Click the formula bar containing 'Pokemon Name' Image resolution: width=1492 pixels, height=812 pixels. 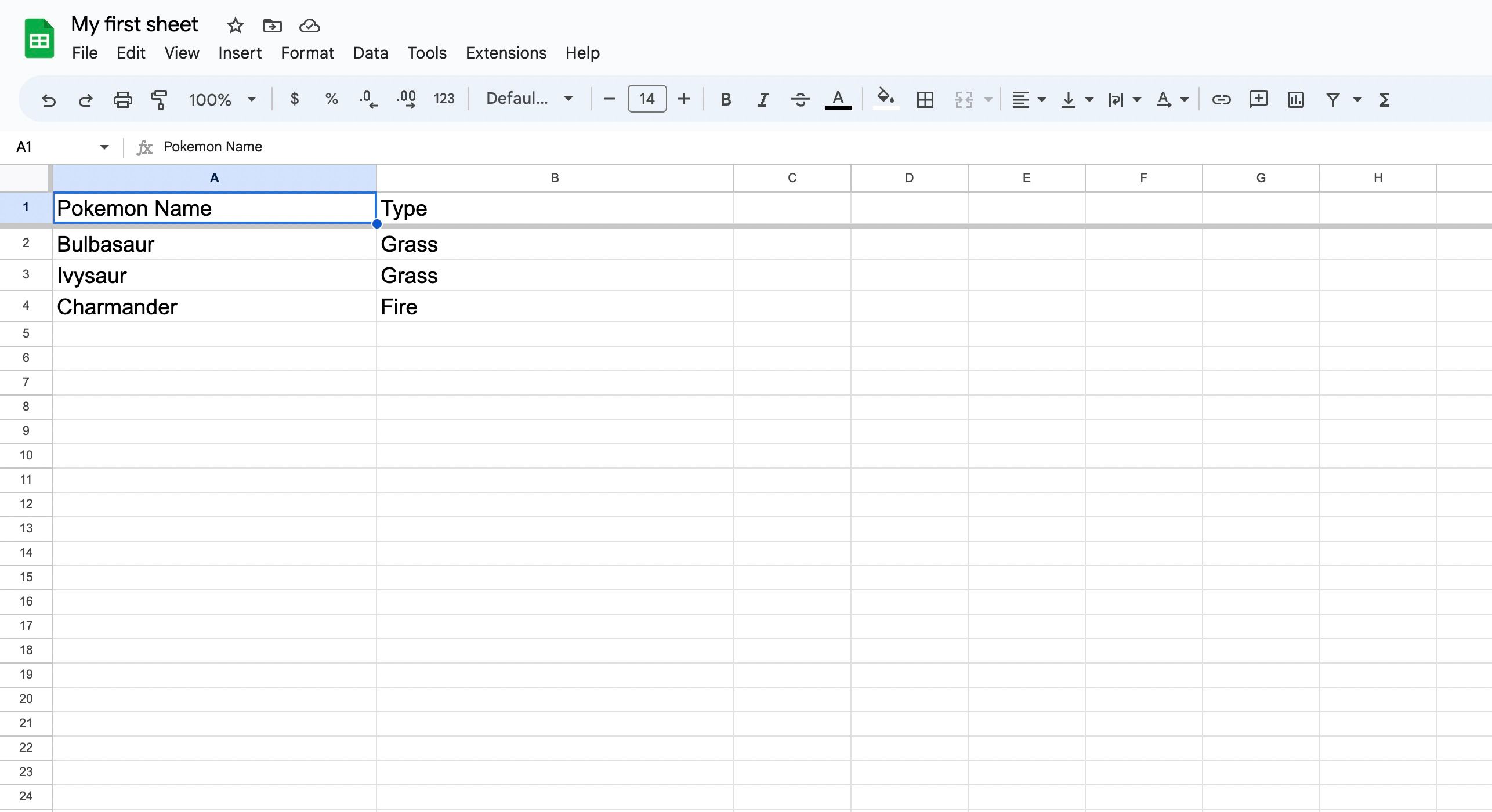point(824,147)
